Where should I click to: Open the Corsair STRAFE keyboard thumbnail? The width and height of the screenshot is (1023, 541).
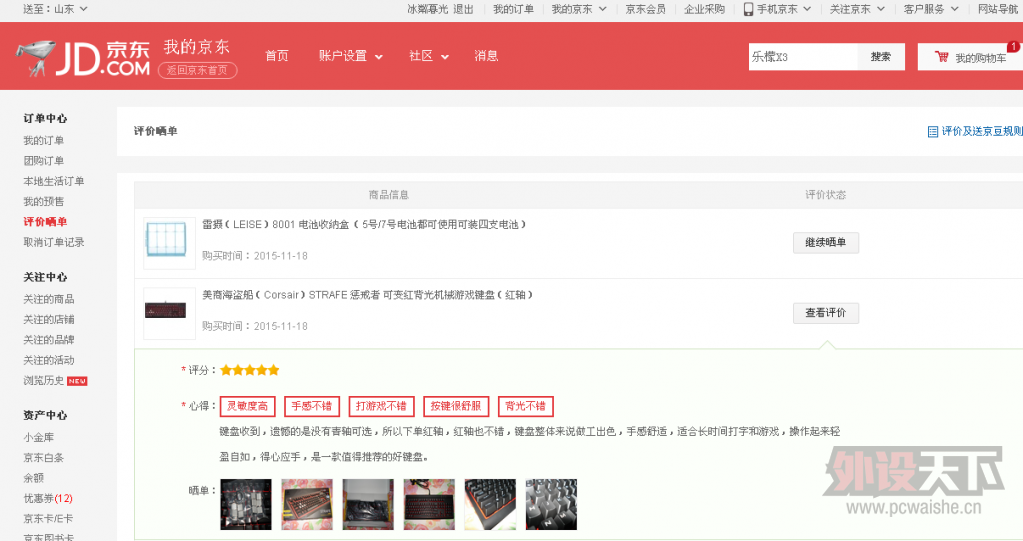(x=169, y=313)
